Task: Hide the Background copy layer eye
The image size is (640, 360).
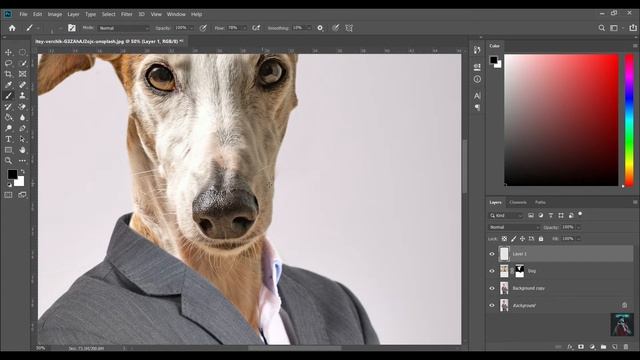Action: pyautogui.click(x=492, y=288)
